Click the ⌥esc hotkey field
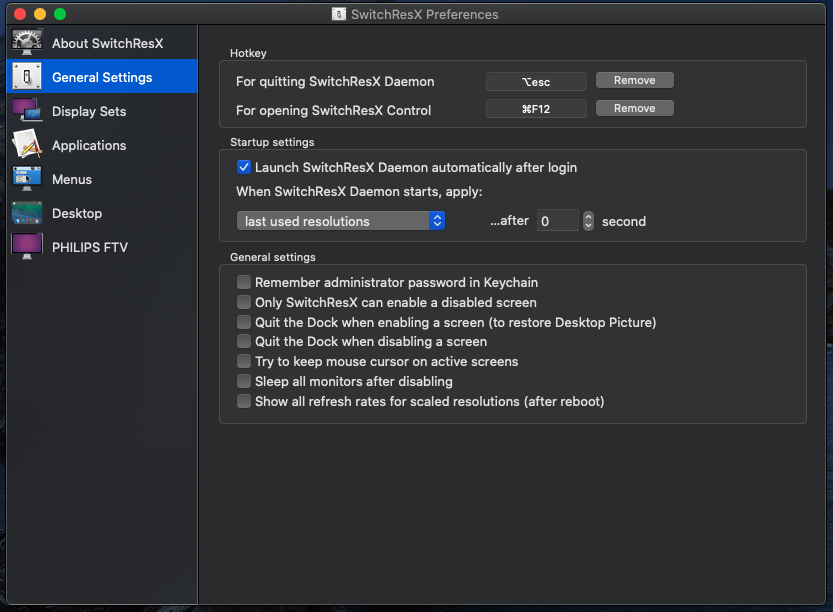 pyautogui.click(x=536, y=82)
